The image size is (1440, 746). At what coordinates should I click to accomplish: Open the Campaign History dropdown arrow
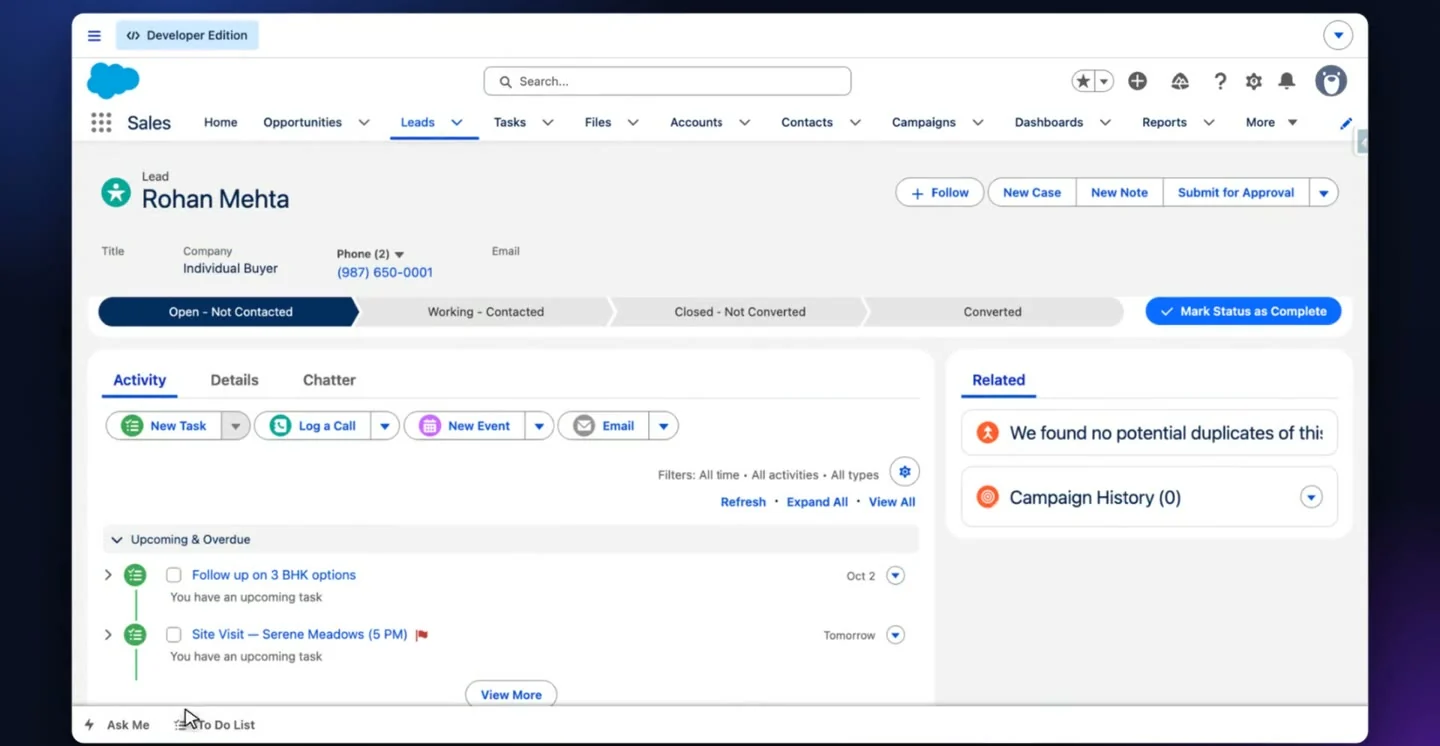point(1311,497)
